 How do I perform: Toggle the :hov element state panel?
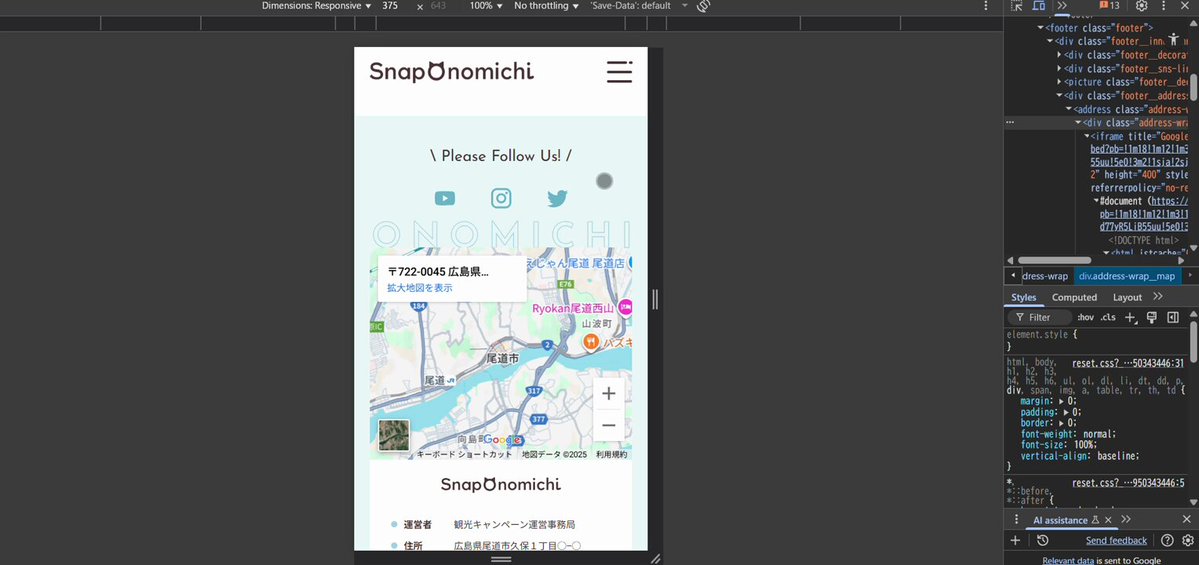[x=1085, y=317]
